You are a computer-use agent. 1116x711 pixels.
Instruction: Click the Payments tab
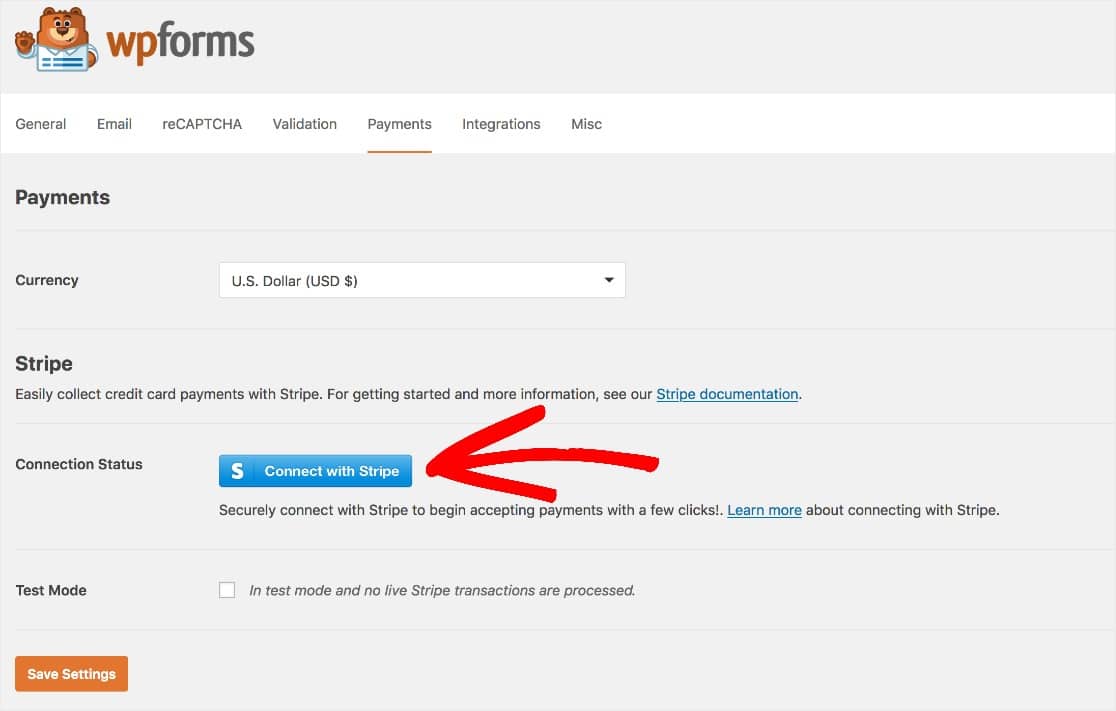399,124
